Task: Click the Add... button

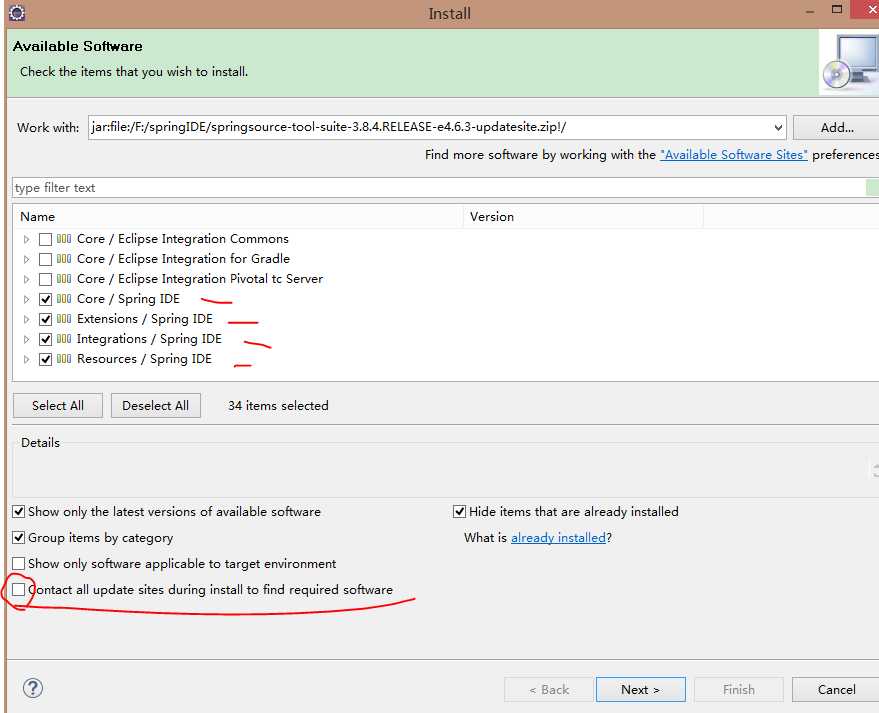Action: click(x=836, y=128)
